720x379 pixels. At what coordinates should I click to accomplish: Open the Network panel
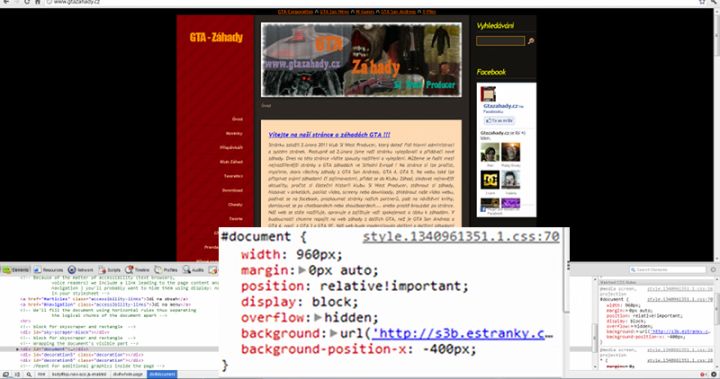(x=81, y=270)
